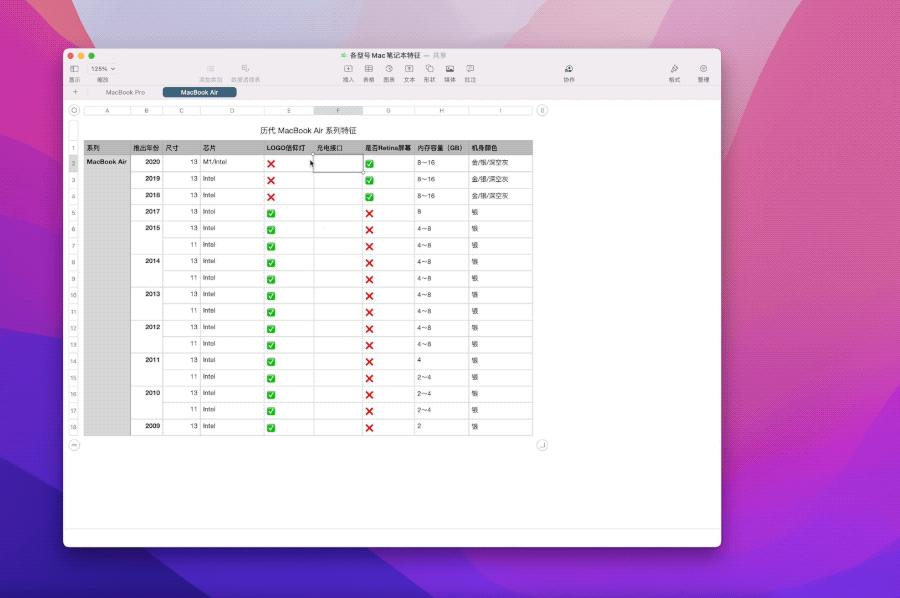Image resolution: width=900 pixels, height=598 pixels.
Task: Click the 金/银/深空灰 cell for 2020
Action: (x=501, y=163)
